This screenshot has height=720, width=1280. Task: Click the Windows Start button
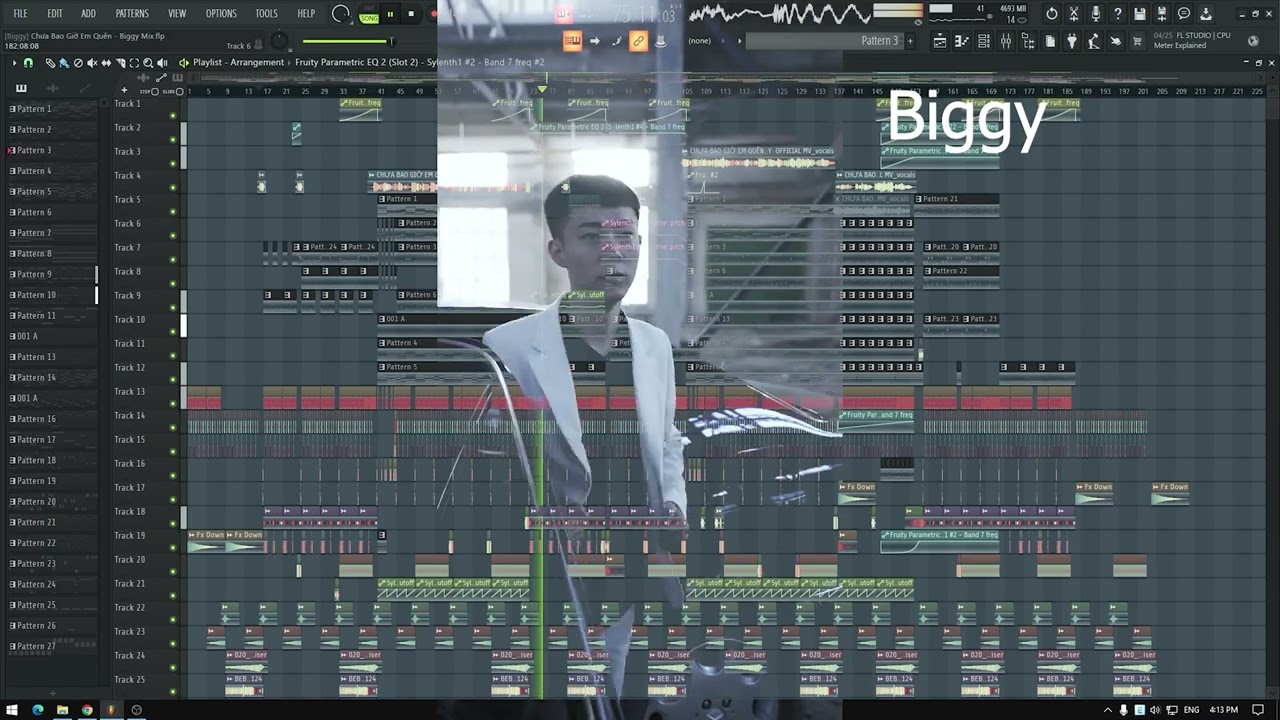coord(12,710)
